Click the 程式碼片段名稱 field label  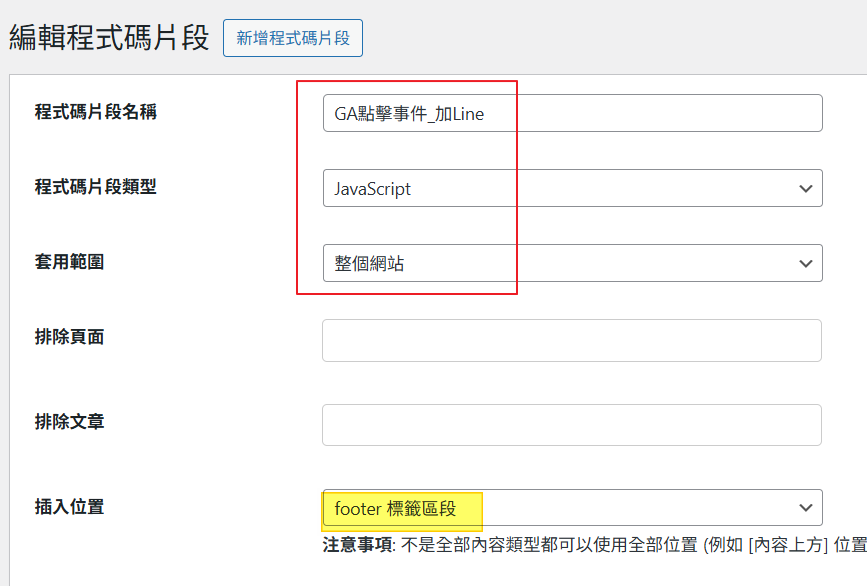[95, 112]
